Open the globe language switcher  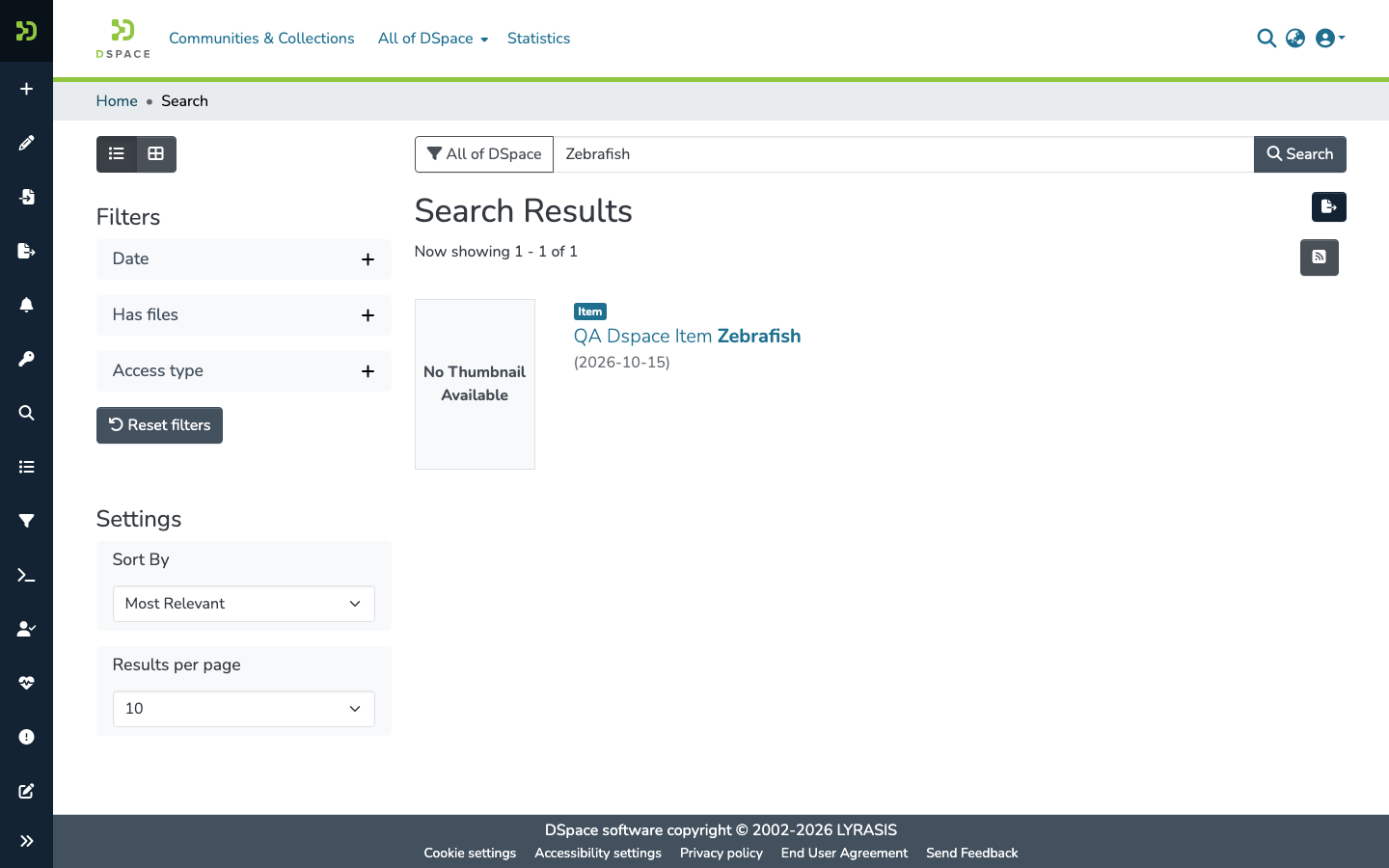pos(1295,39)
